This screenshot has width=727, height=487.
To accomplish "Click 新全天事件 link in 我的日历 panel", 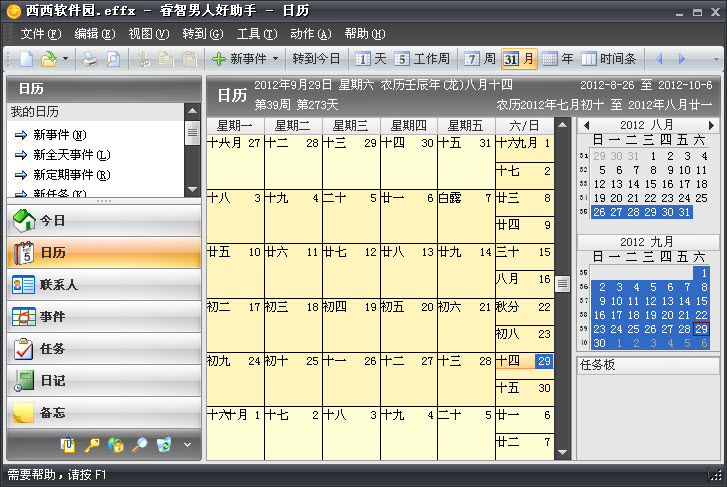I will (x=70, y=155).
